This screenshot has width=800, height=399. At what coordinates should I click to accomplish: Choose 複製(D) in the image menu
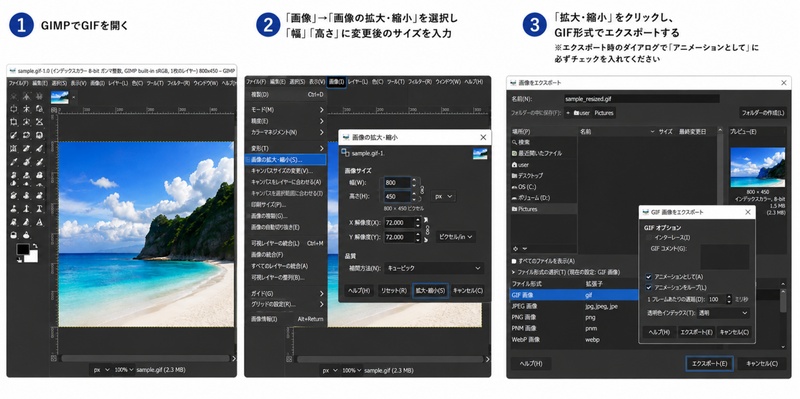pos(286,94)
